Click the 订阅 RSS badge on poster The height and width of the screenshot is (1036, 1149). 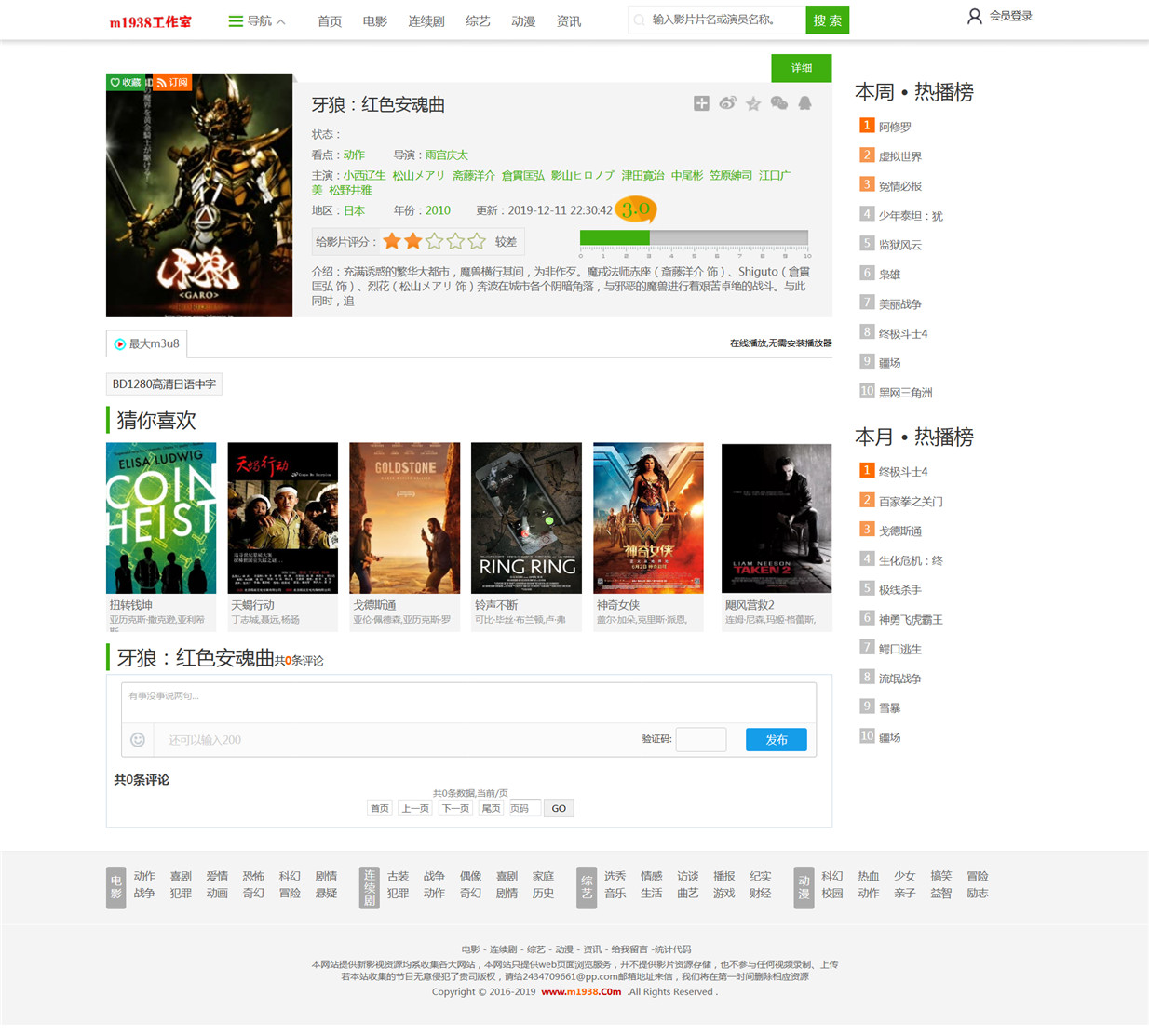pos(172,82)
